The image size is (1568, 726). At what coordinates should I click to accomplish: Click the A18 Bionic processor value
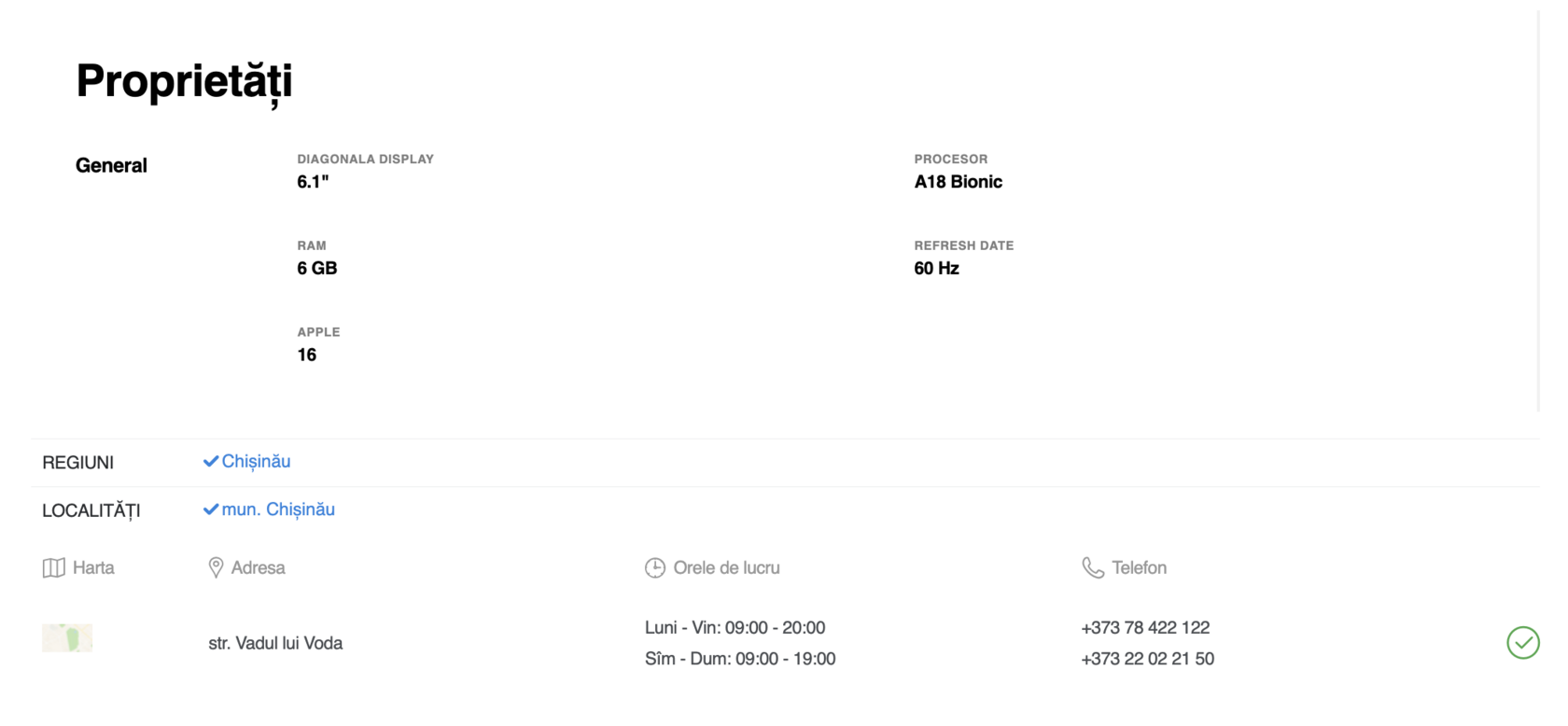pos(958,182)
